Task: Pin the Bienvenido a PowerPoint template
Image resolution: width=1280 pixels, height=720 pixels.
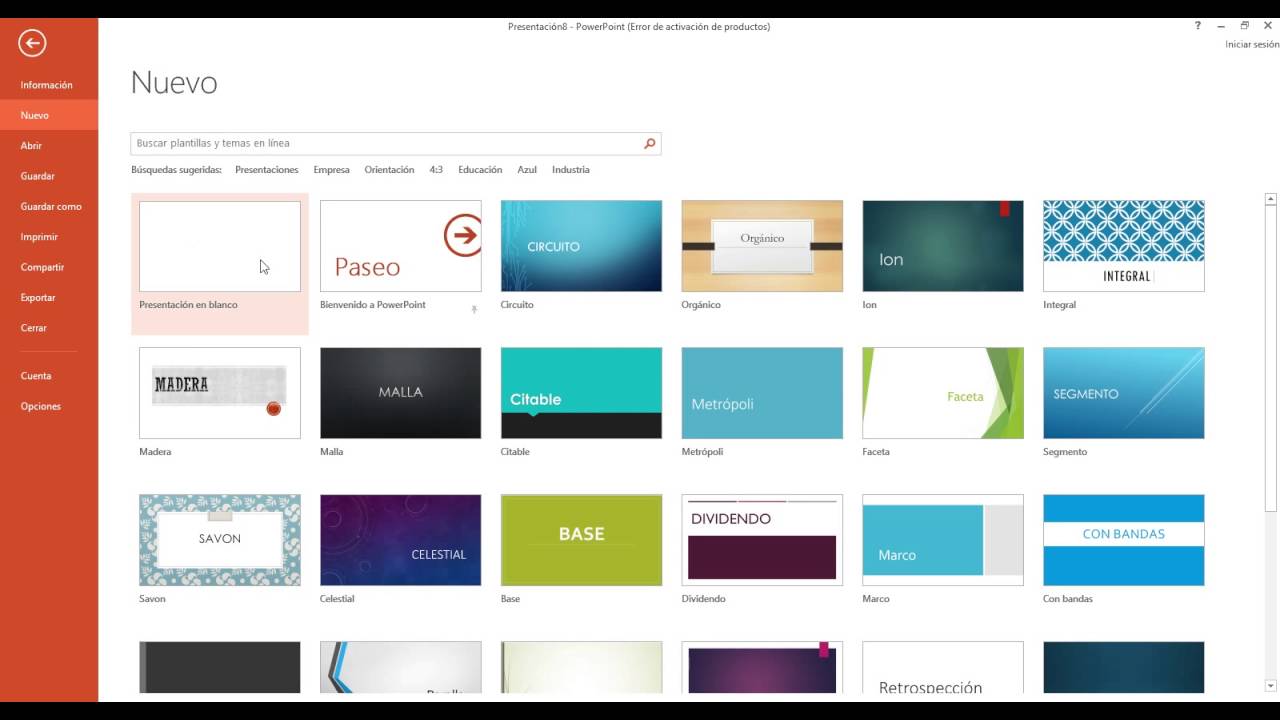Action: click(x=474, y=309)
